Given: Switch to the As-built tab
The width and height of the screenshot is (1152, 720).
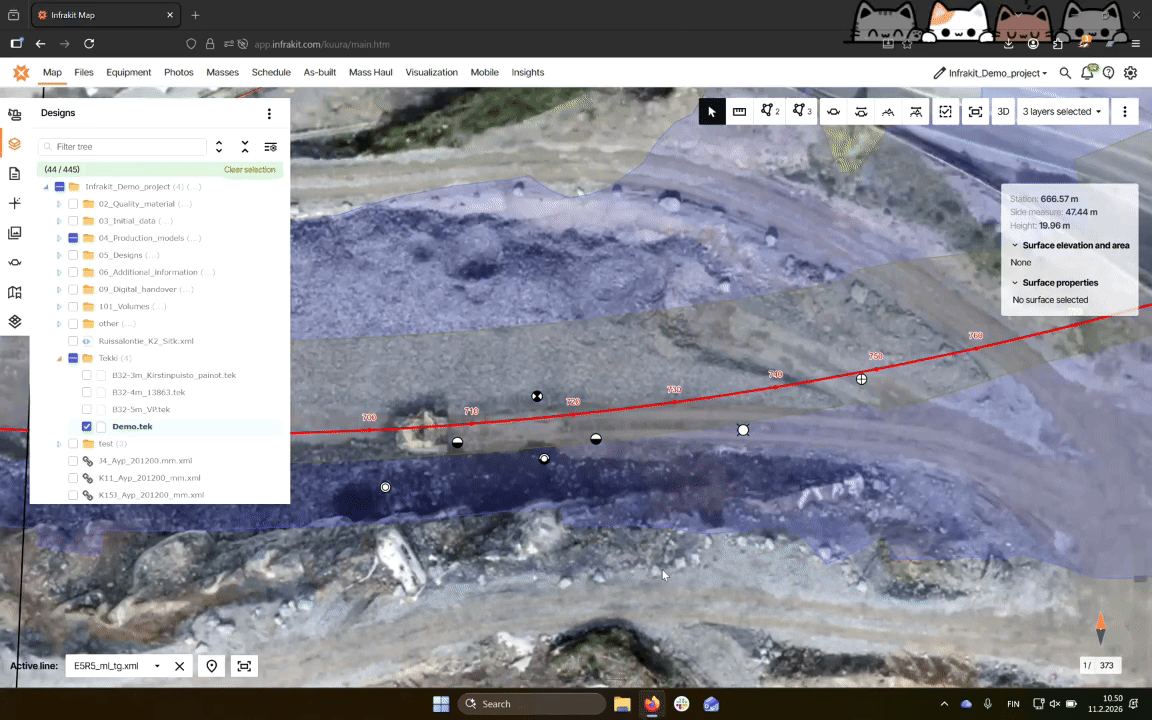Looking at the screenshot, I should coord(319,72).
